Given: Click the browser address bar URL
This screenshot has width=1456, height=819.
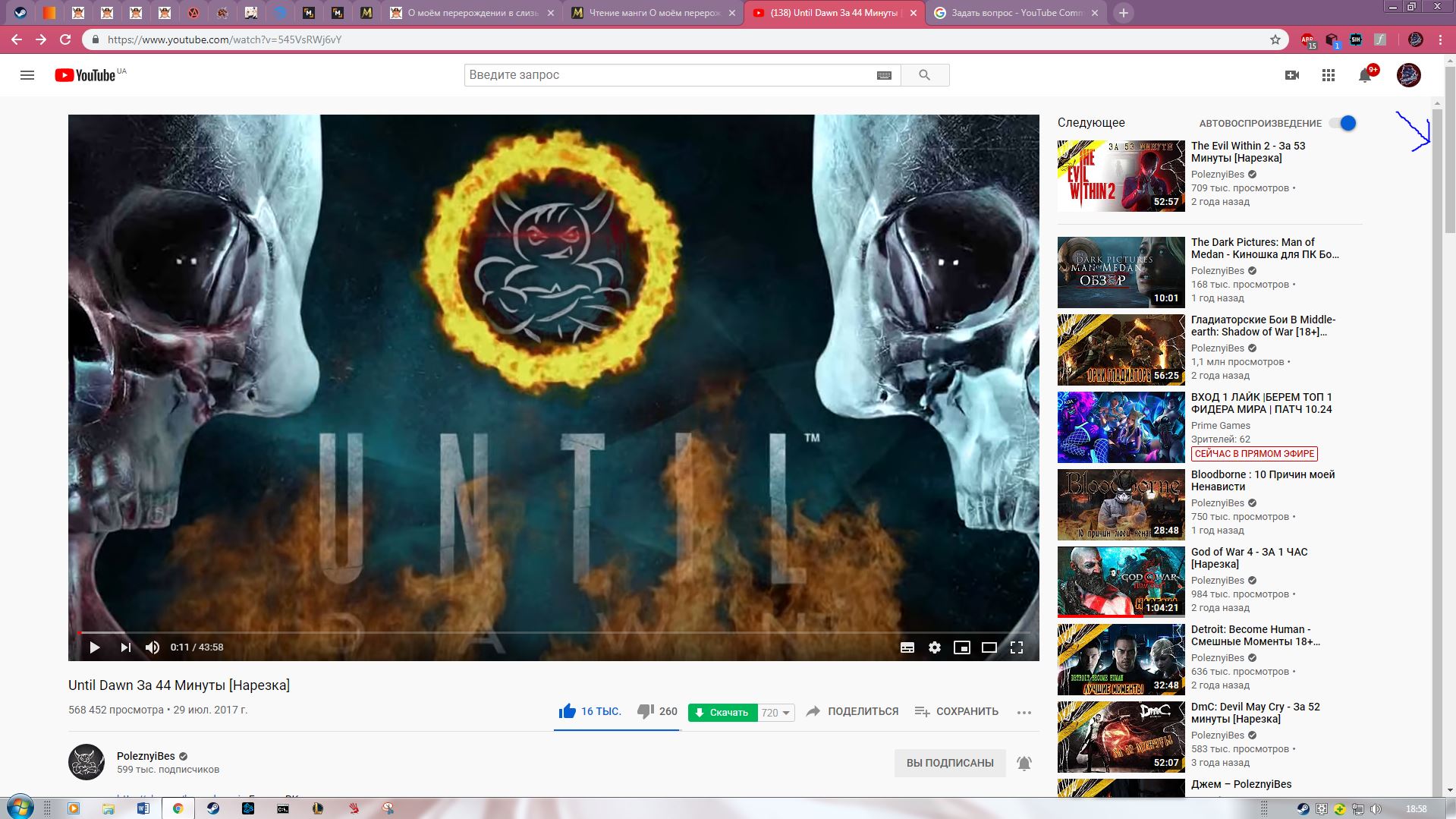Looking at the screenshot, I should 225,39.
